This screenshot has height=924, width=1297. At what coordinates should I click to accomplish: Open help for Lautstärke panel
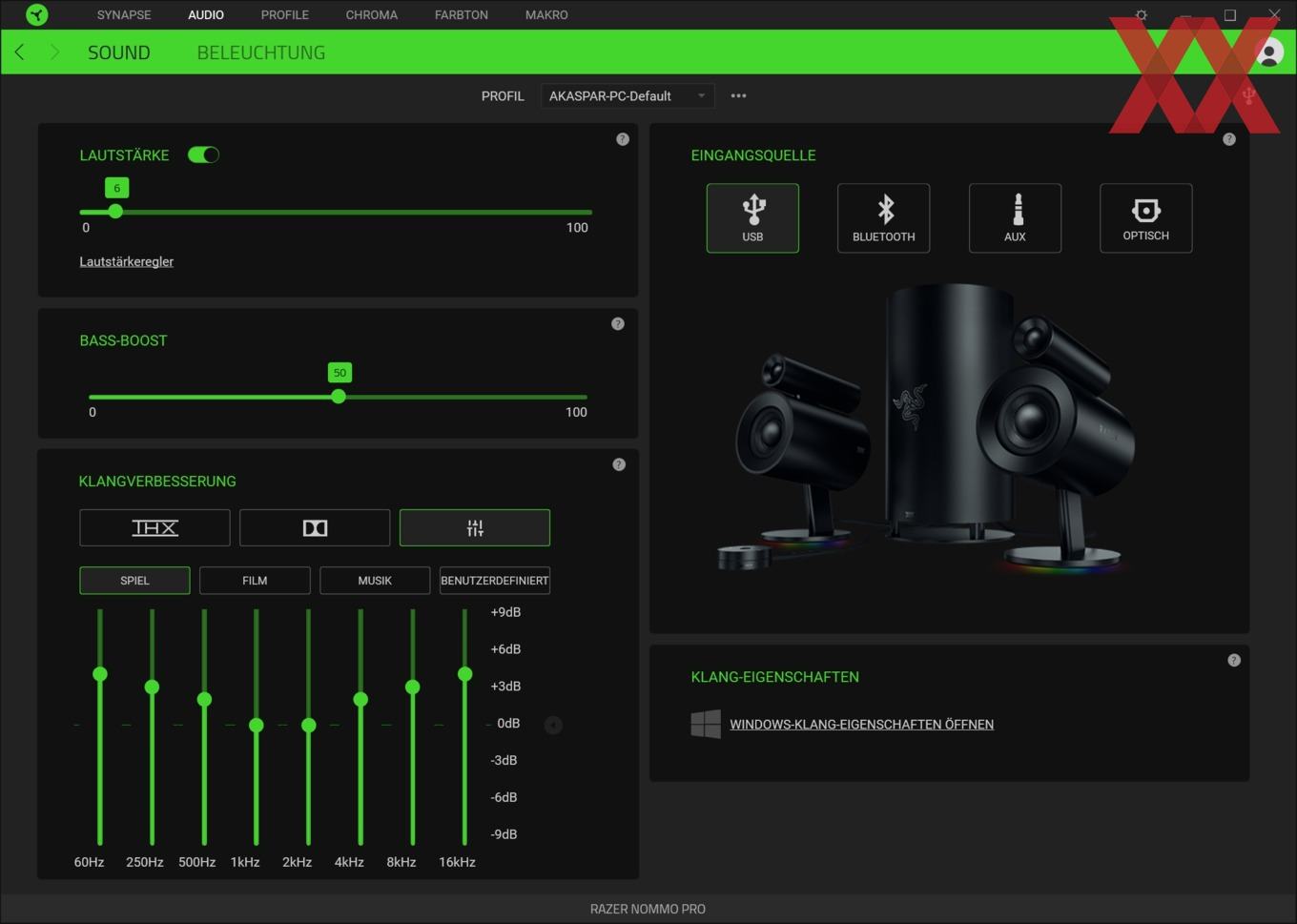tap(623, 139)
